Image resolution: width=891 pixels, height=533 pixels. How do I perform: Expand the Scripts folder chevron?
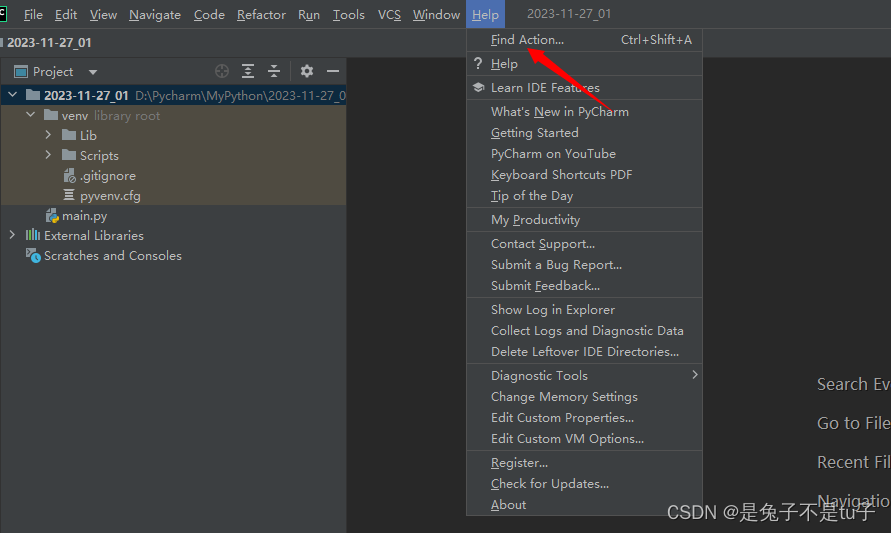[x=48, y=155]
